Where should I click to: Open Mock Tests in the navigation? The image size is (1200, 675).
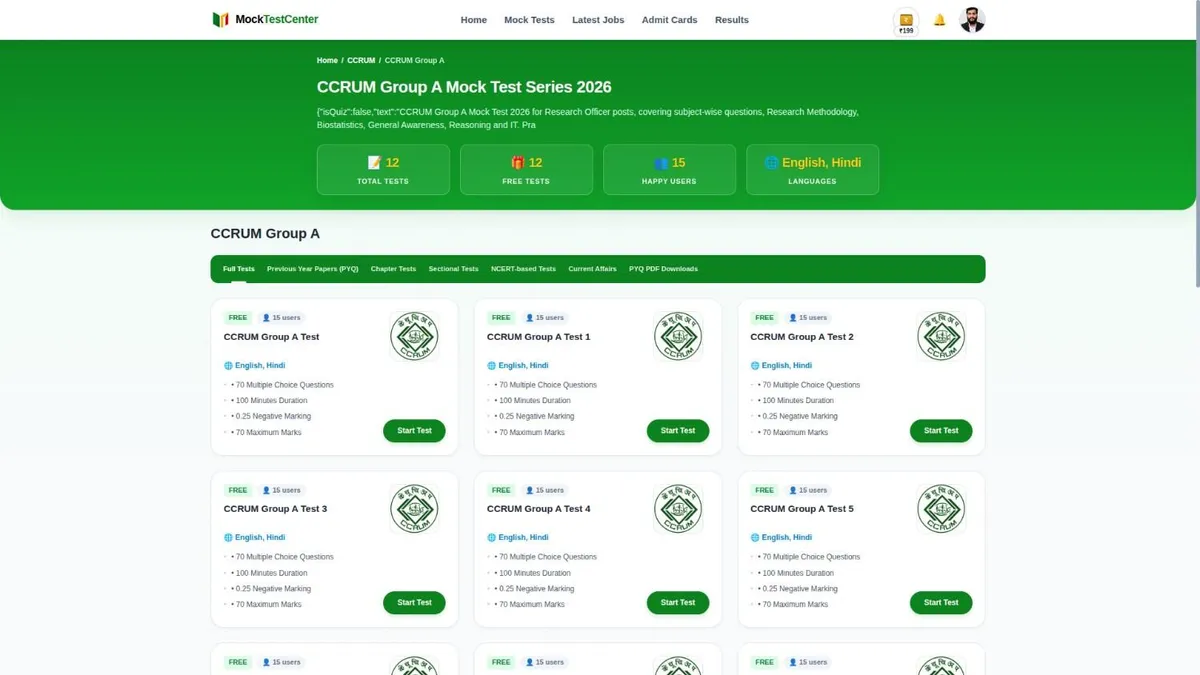click(x=529, y=20)
